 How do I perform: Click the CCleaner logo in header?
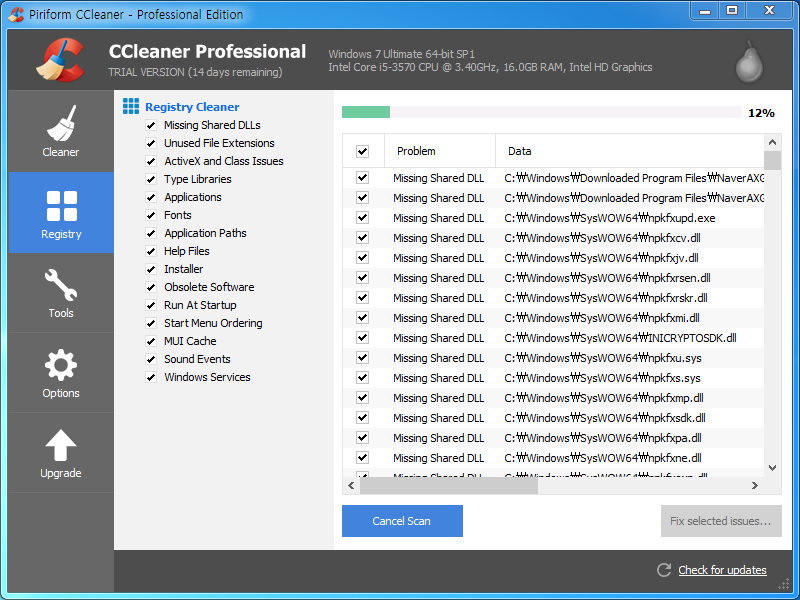(x=60, y=60)
